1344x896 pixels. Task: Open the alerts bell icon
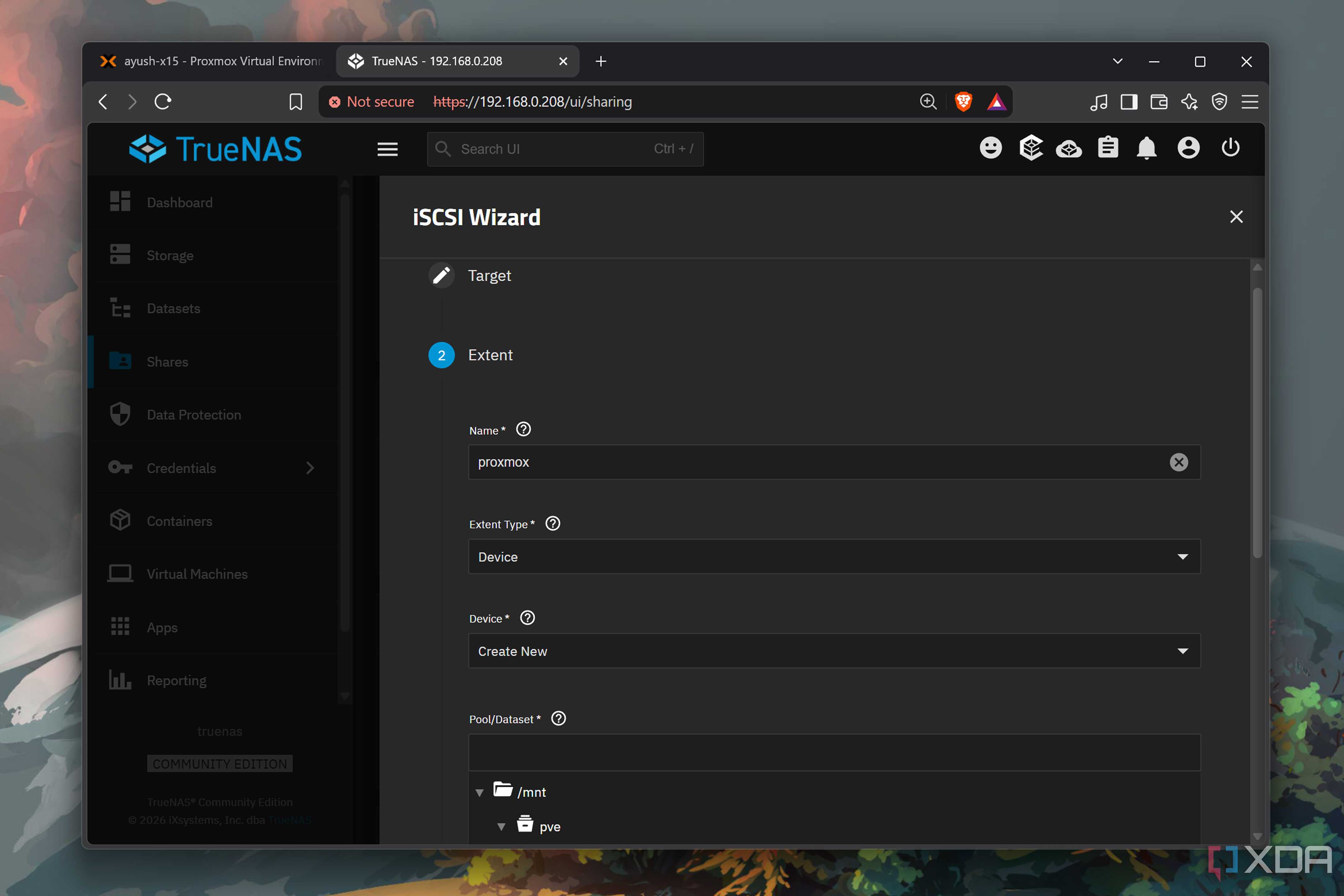tap(1146, 148)
